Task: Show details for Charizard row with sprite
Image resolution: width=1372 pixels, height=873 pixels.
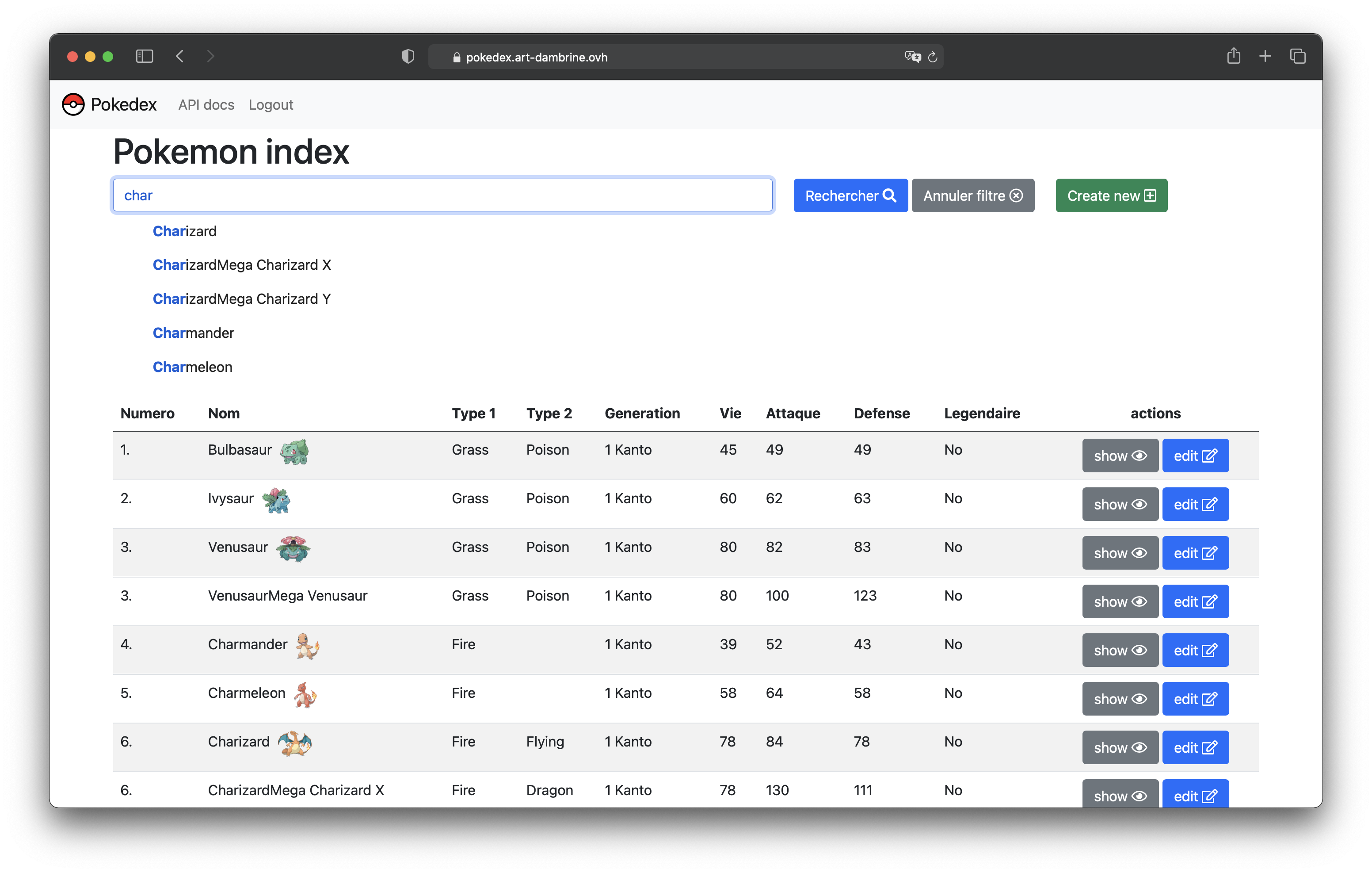Action: pos(1120,747)
